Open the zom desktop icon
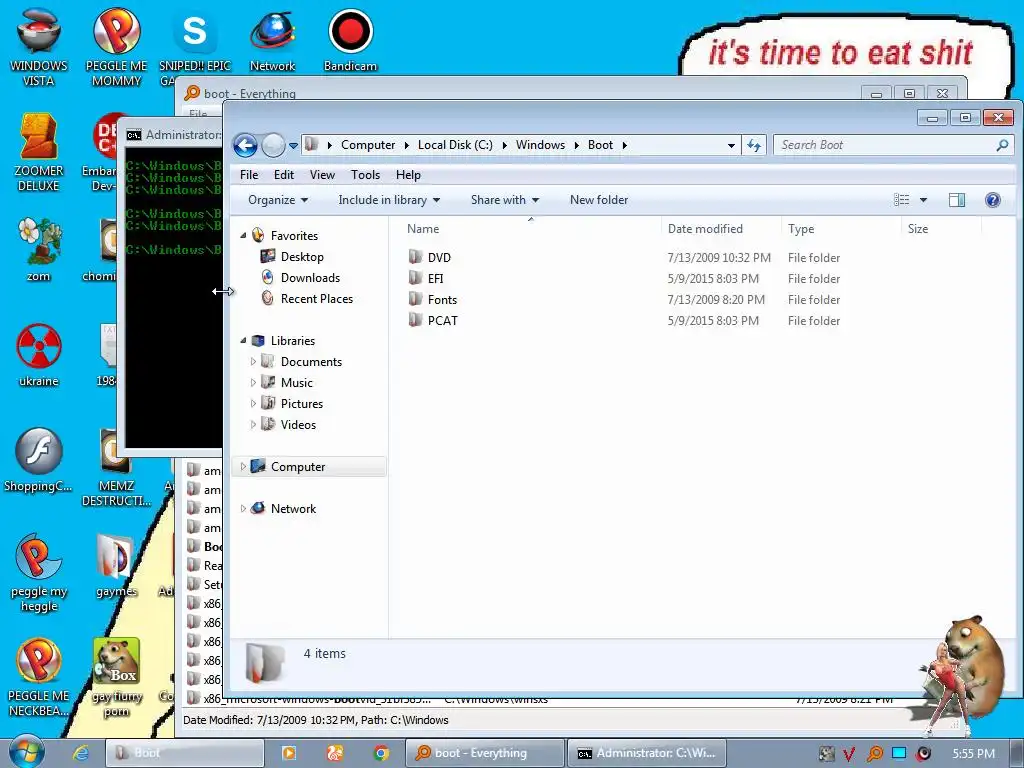1024x768 pixels. click(x=39, y=249)
